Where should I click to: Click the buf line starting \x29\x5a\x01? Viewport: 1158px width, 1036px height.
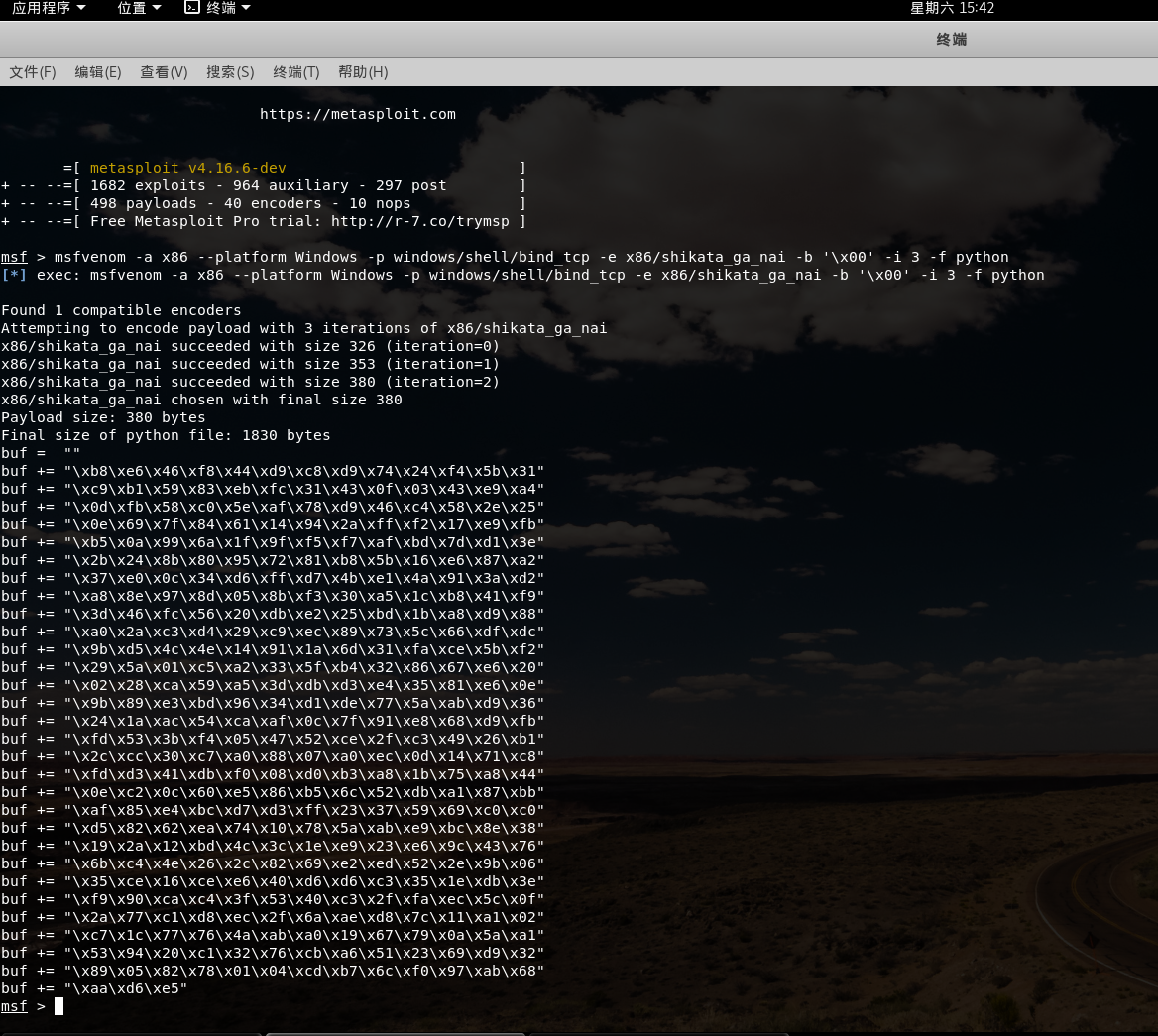point(273,667)
